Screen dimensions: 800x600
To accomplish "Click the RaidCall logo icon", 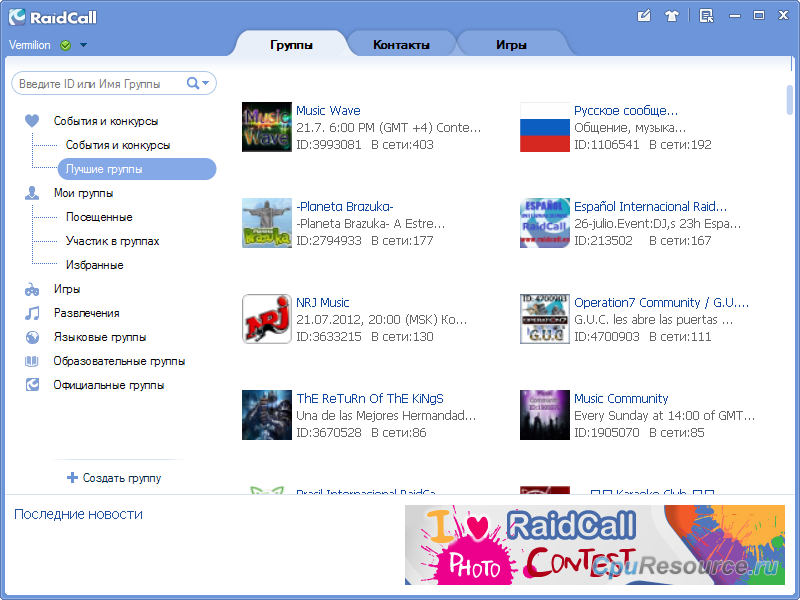I will 17,17.
